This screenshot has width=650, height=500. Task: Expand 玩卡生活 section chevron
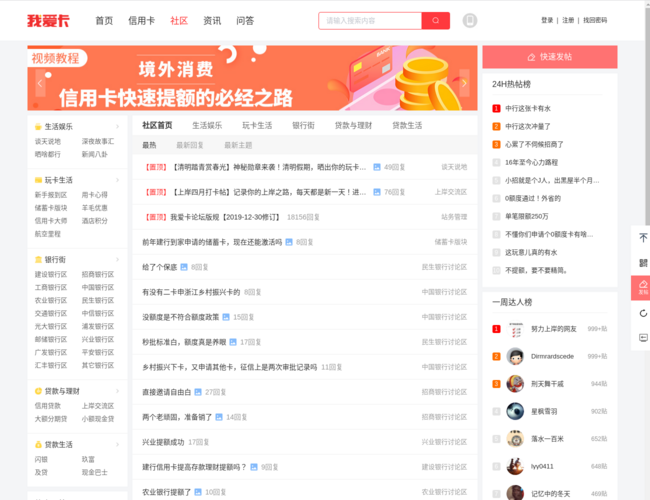tap(117, 180)
